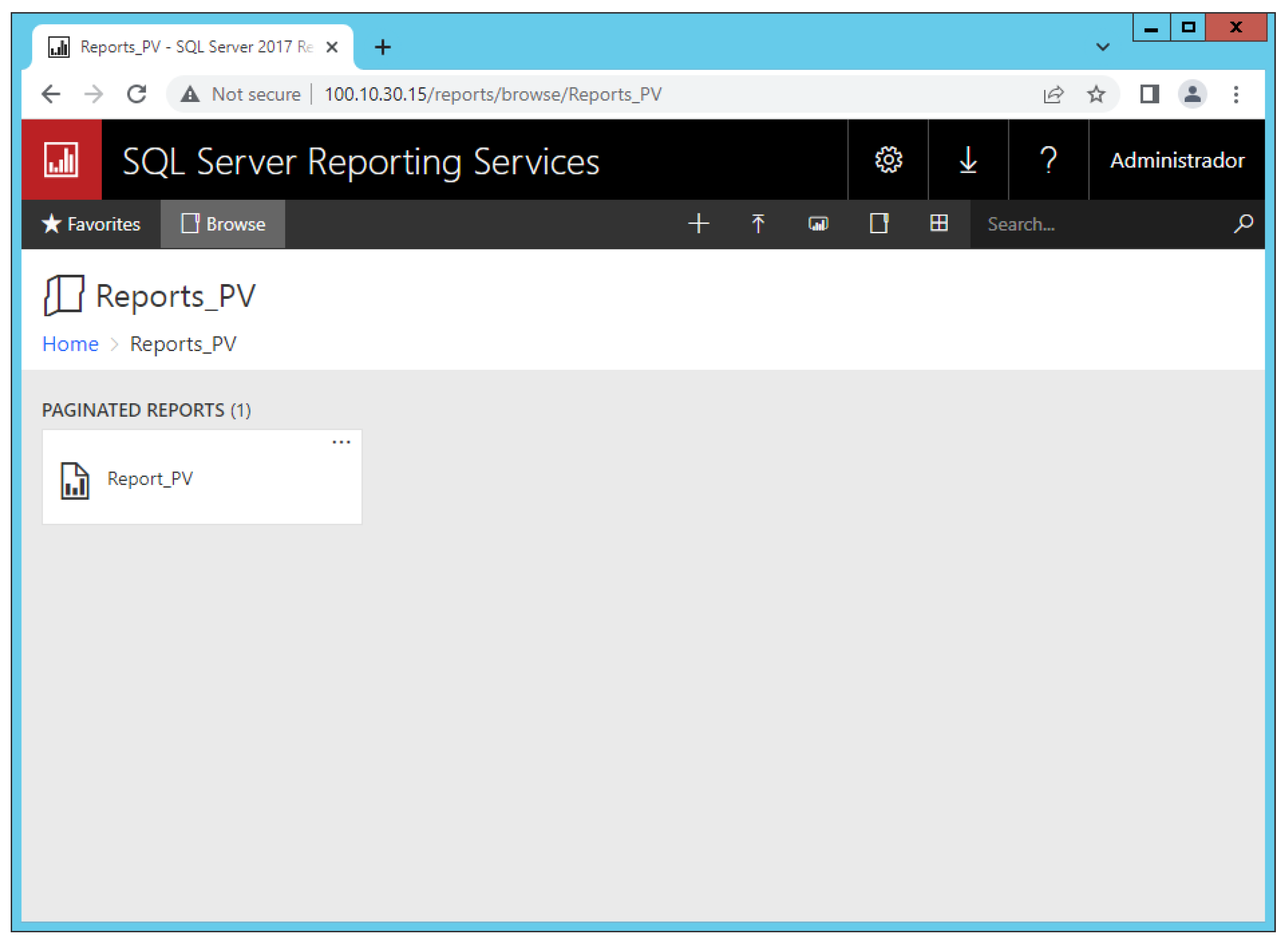Click the Home breadcrumb link
The width and height of the screenshot is (1288, 943).
point(70,344)
